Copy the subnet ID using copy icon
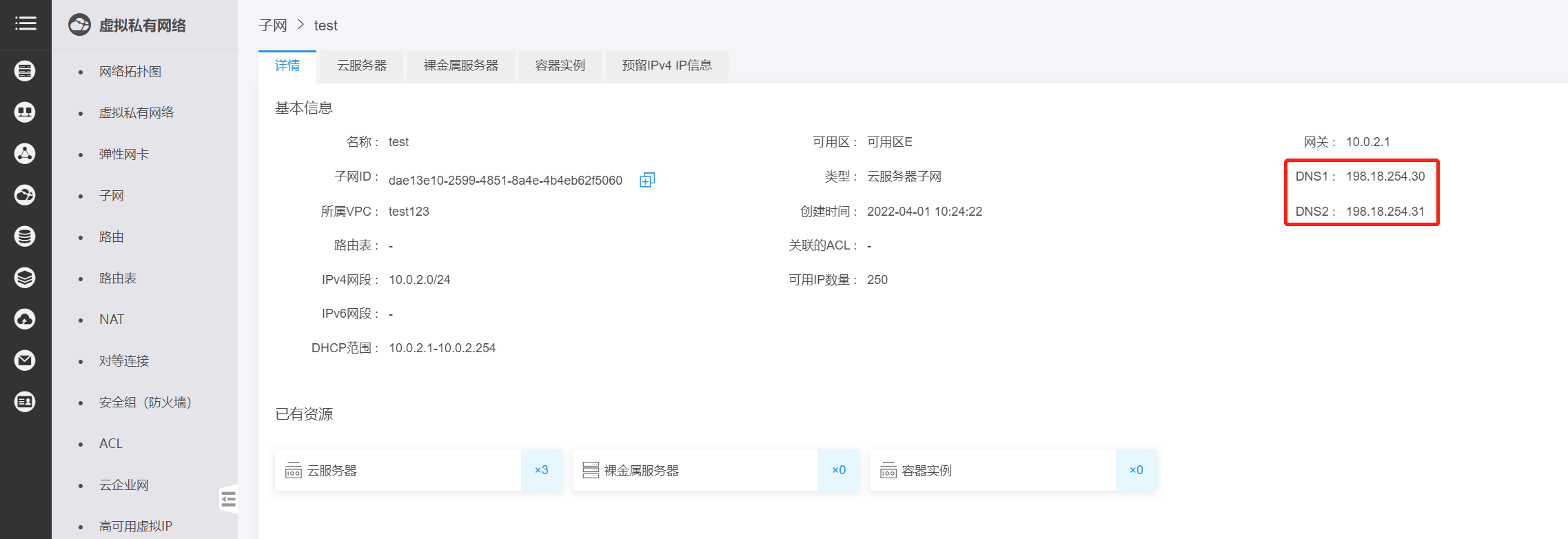 [x=646, y=180]
